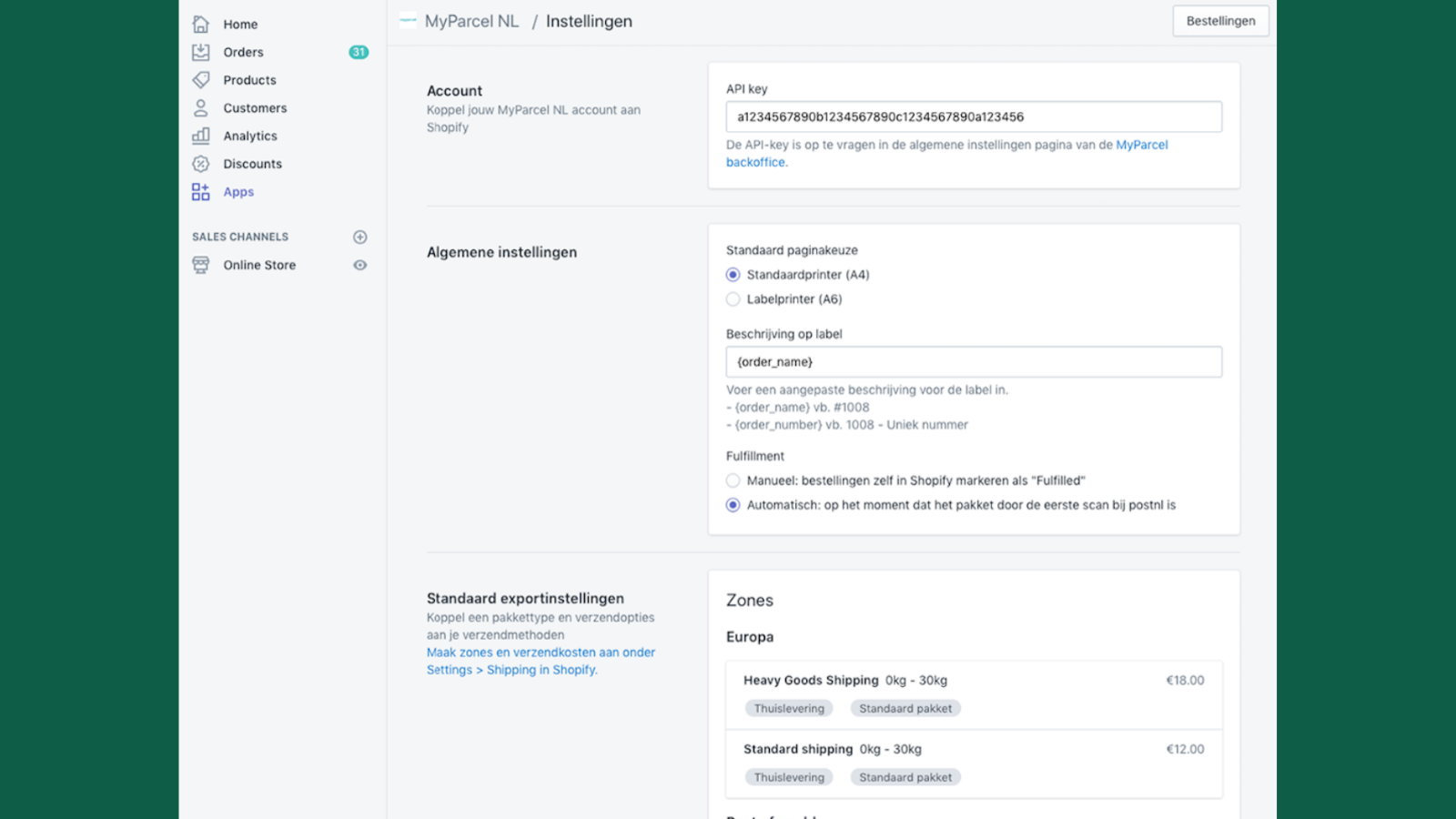Click the €18.00 price
Screen dimensions: 1456x819
1185,680
